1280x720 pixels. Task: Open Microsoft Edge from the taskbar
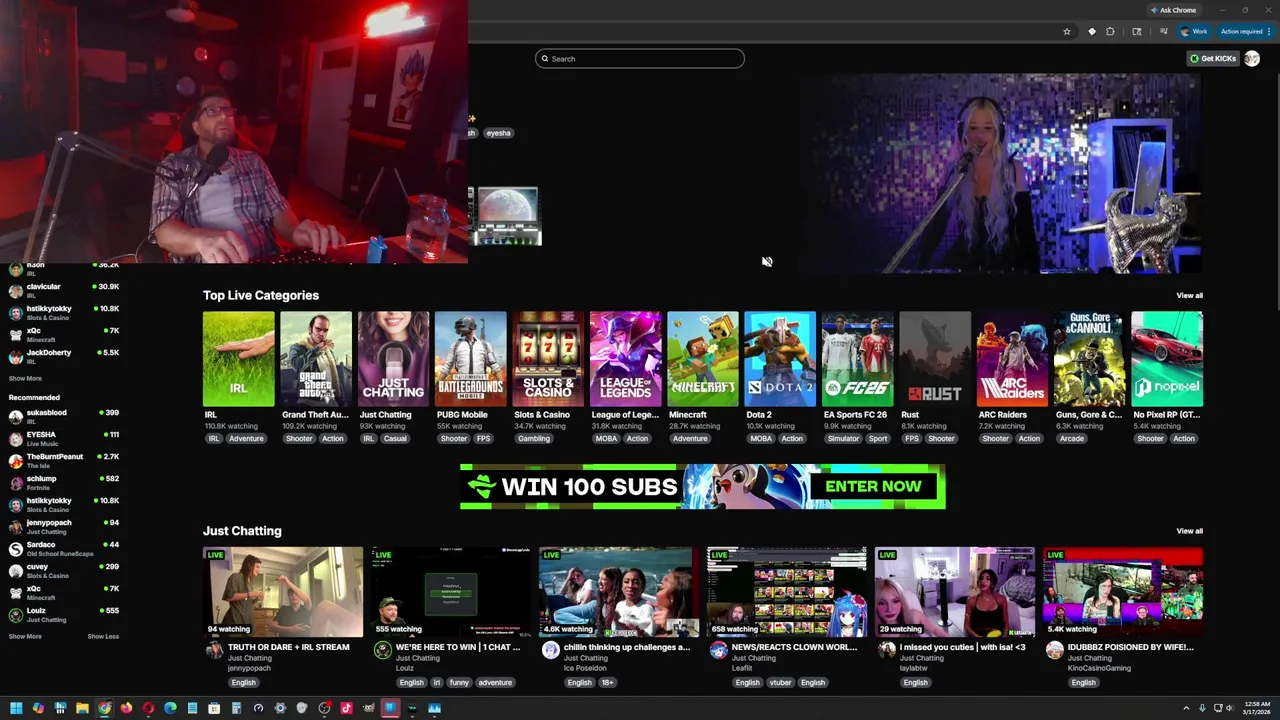[x=170, y=708]
